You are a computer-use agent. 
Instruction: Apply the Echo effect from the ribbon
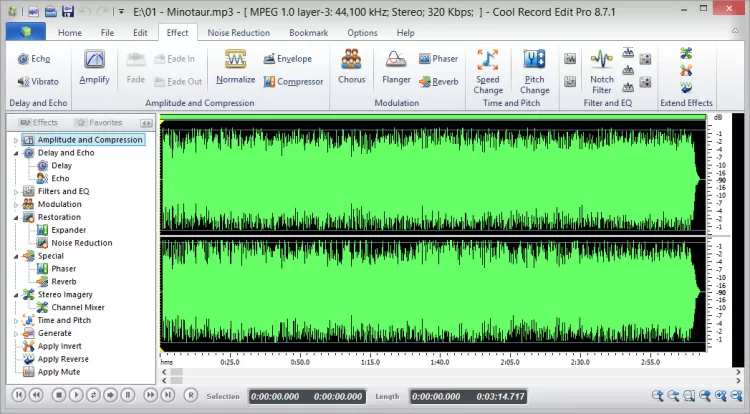click(33, 59)
